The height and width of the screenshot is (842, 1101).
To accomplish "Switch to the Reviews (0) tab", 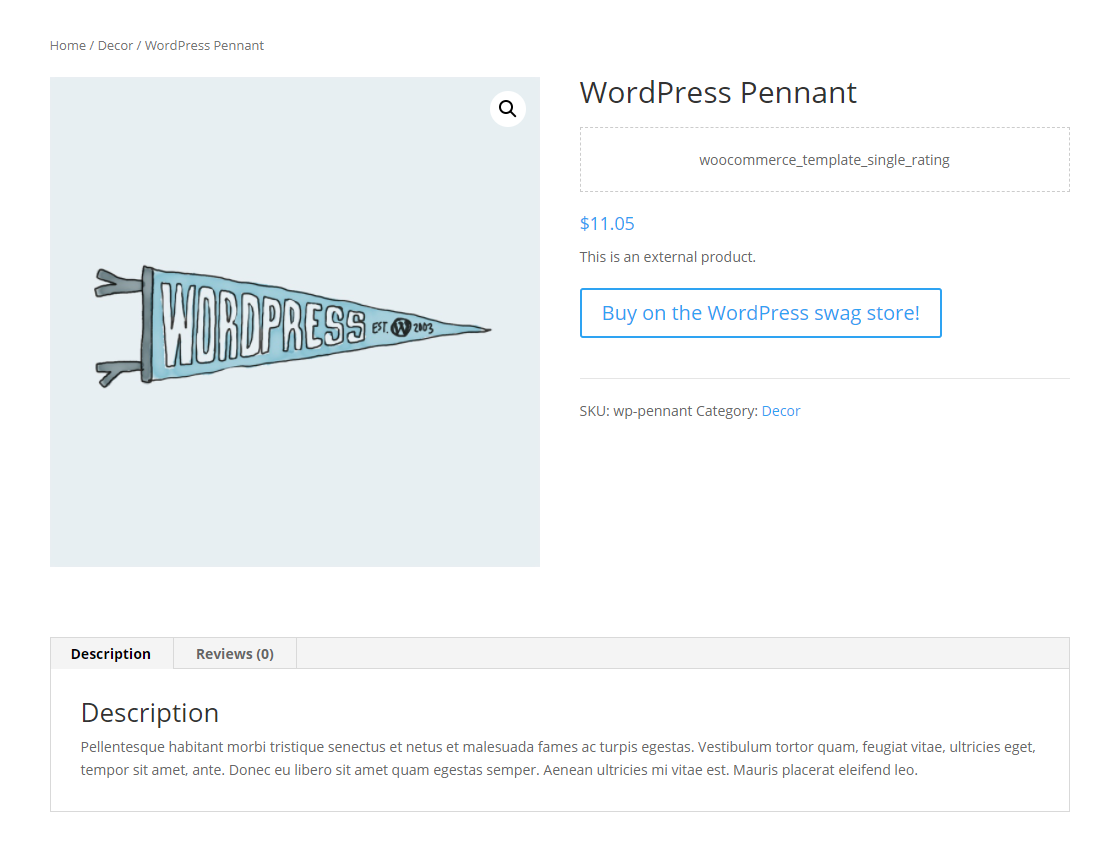I will pyautogui.click(x=235, y=654).
